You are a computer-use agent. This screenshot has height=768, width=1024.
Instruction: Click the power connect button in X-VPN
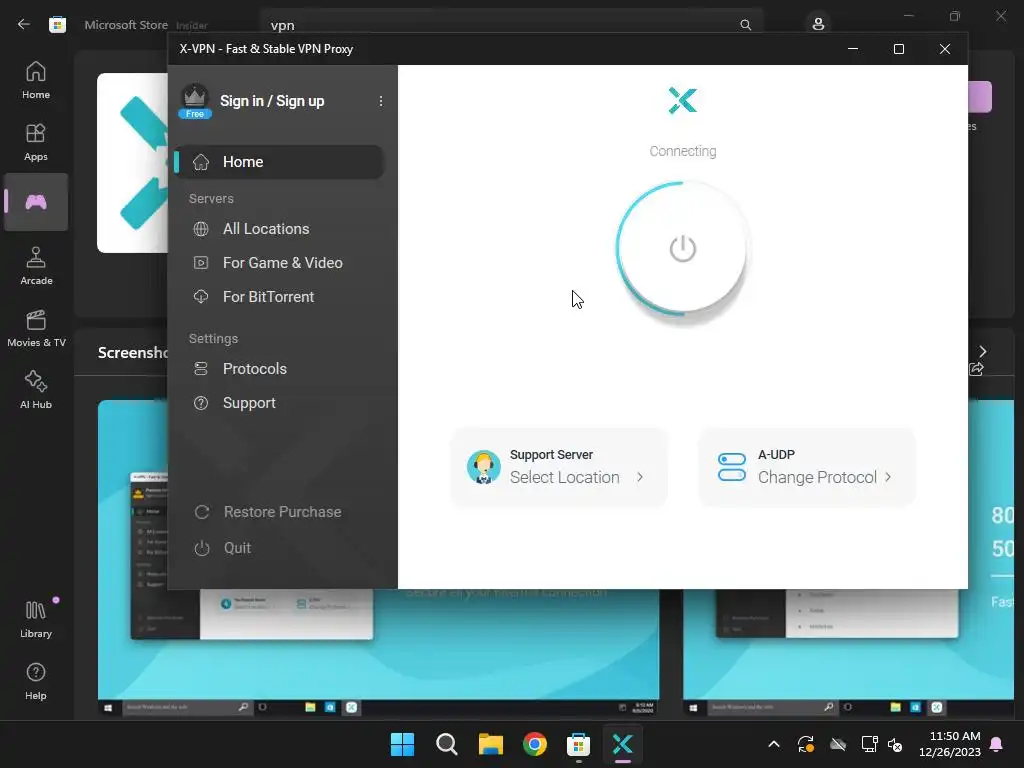pos(682,249)
